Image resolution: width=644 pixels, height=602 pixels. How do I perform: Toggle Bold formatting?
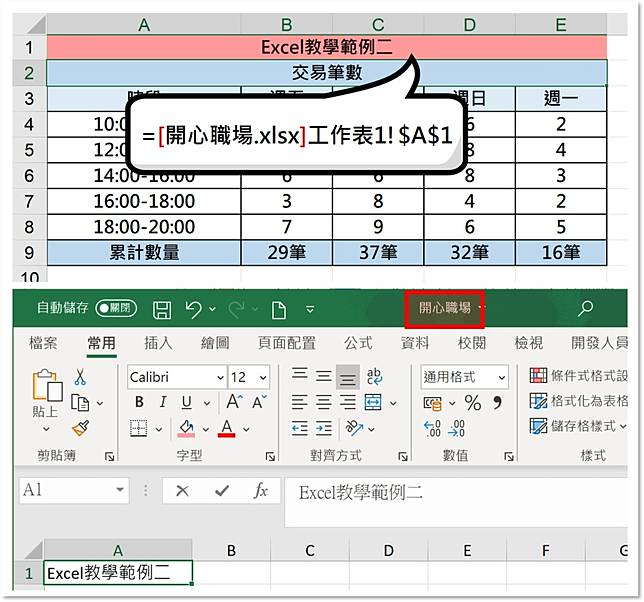tap(137, 403)
